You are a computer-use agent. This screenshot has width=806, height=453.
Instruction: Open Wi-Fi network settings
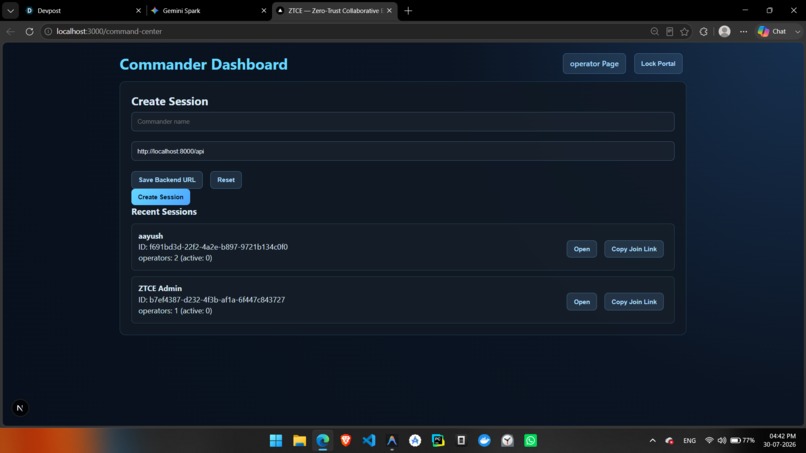(x=709, y=441)
